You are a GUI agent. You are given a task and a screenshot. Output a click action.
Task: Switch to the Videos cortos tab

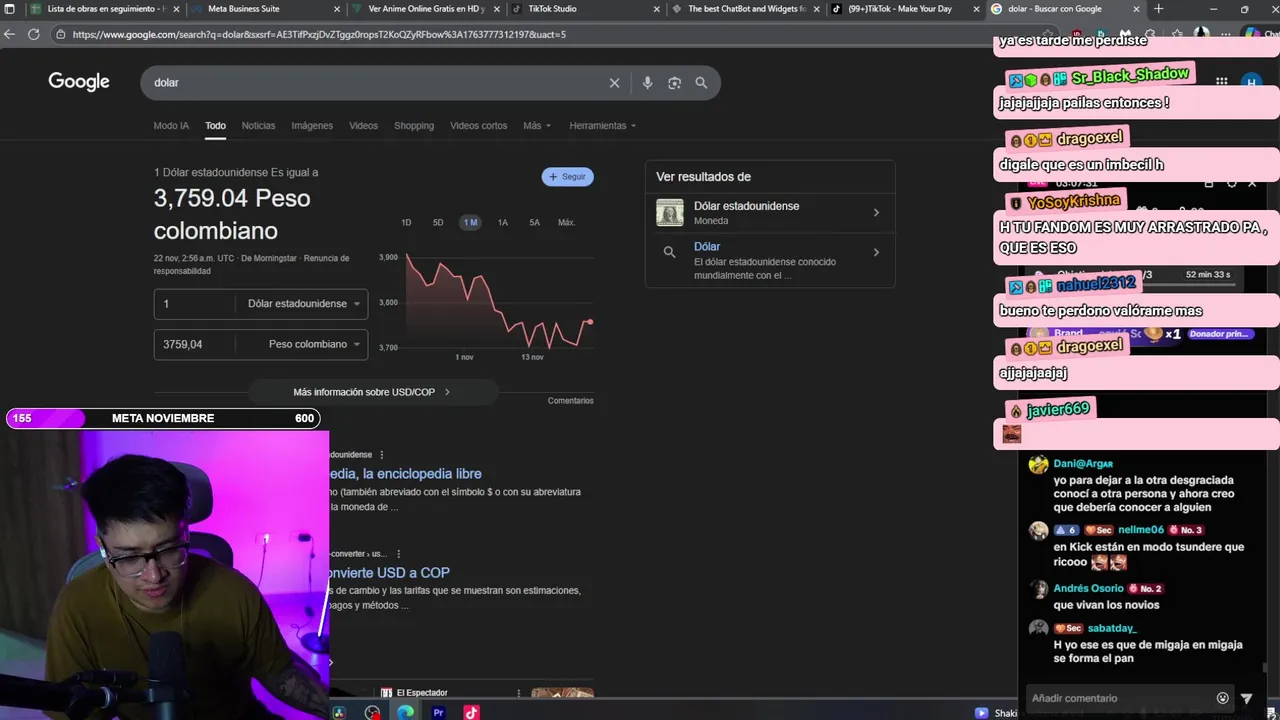tap(478, 126)
